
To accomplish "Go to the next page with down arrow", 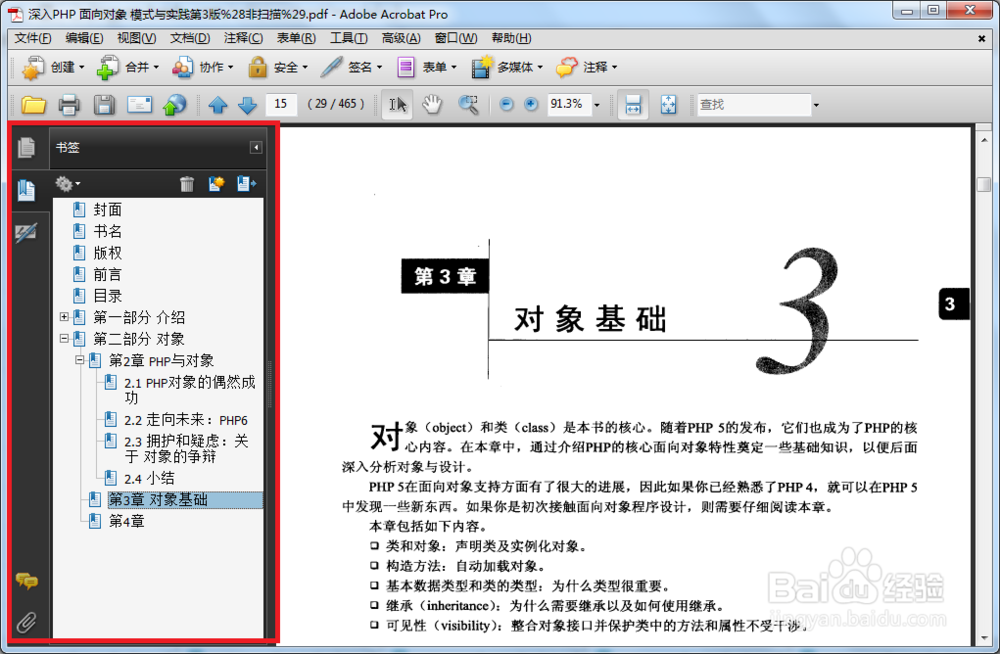I will [x=247, y=104].
